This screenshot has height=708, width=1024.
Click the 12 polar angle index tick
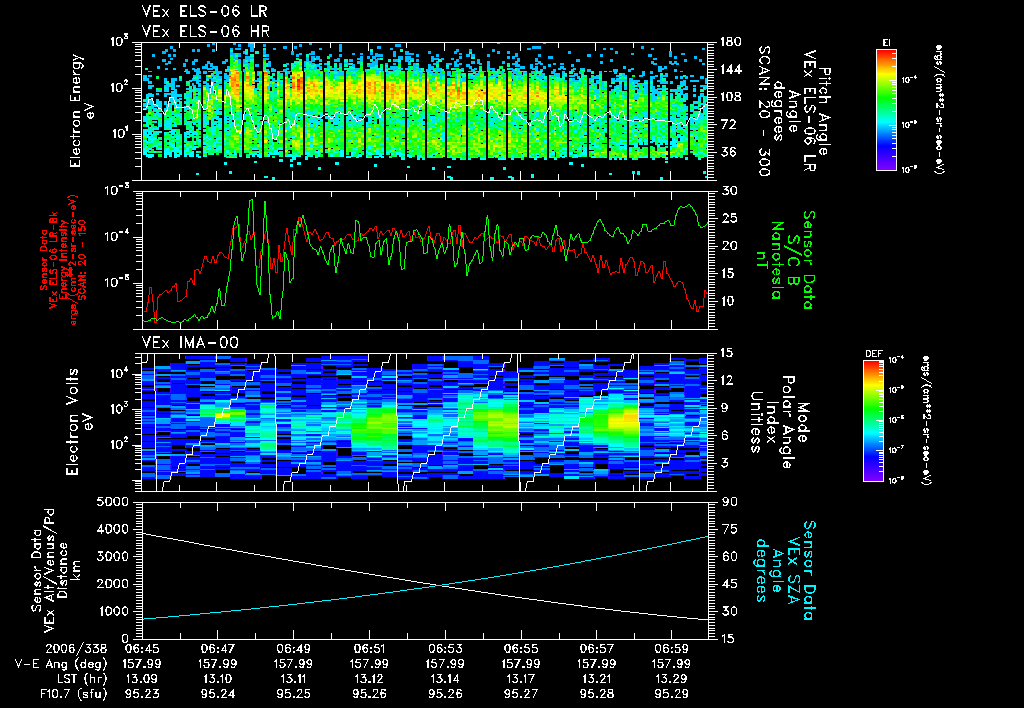[x=727, y=380]
